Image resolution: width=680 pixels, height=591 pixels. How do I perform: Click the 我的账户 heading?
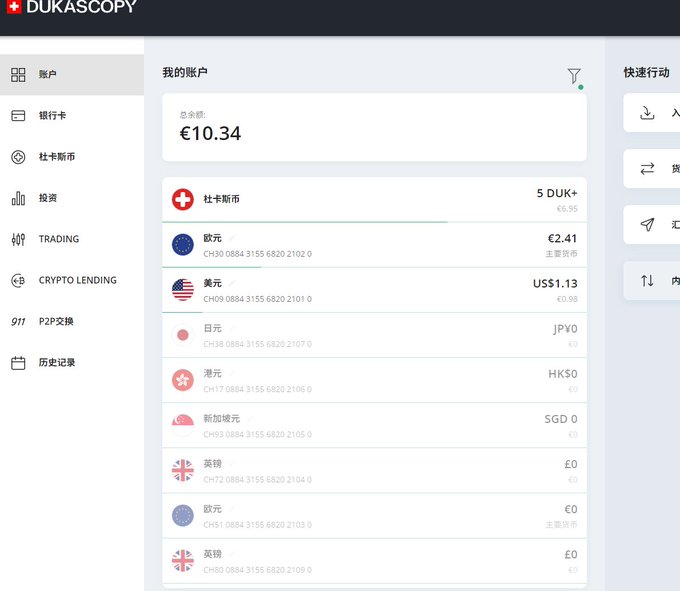point(185,72)
